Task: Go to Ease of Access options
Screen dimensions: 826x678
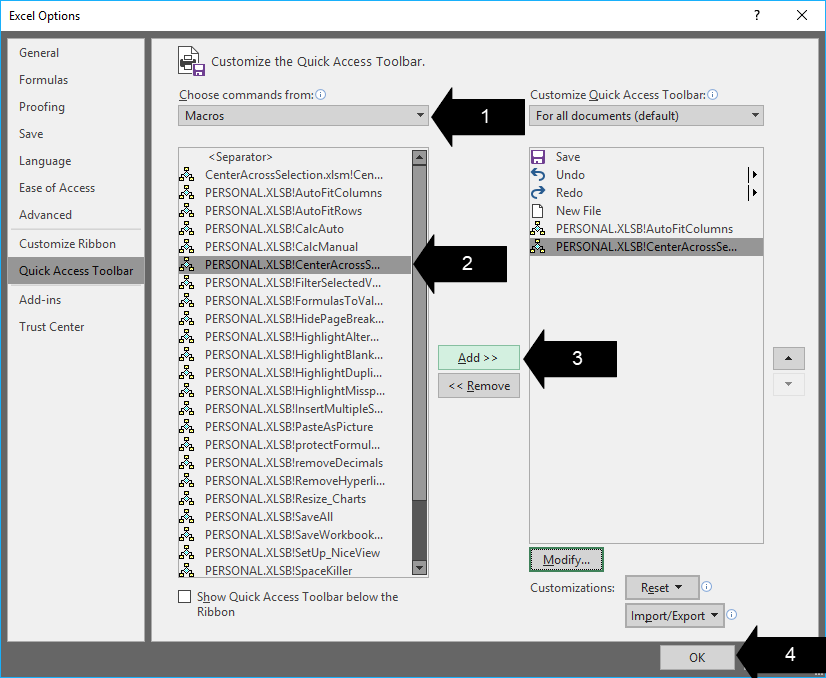Action: (x=76, y=188)
